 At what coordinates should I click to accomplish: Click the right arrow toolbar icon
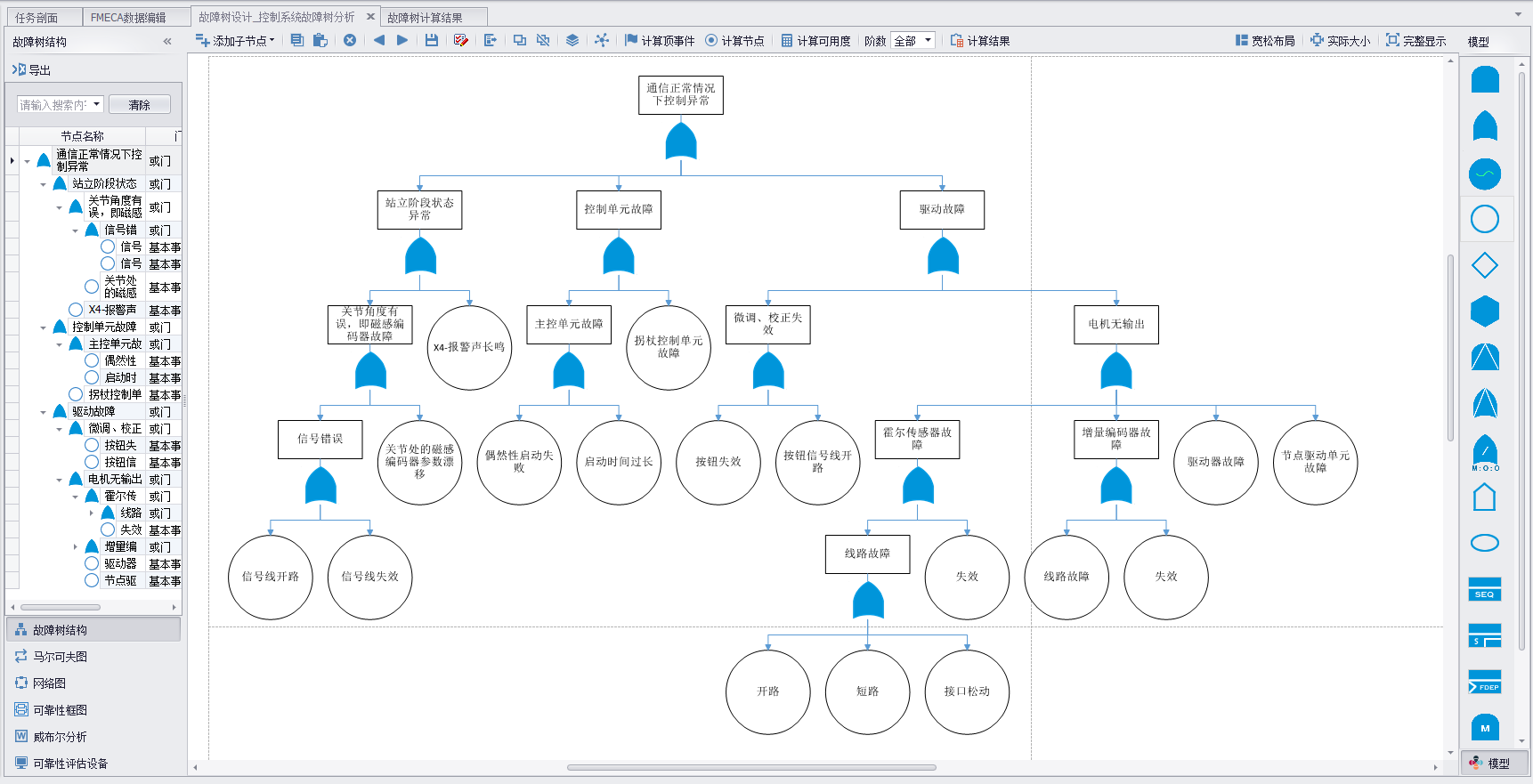(402, 40)
